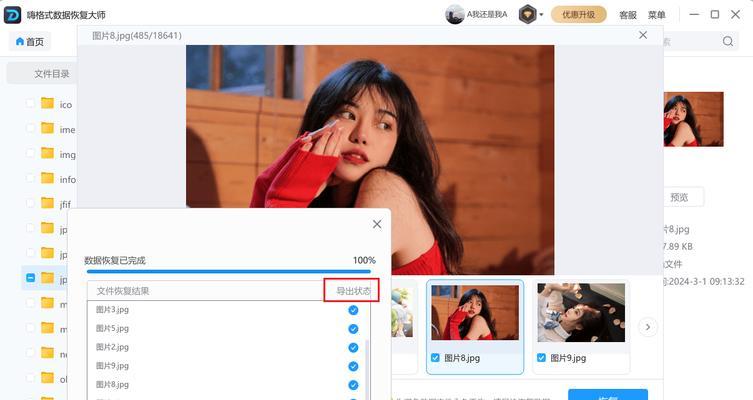Click the search magnifier icon

coord(729,41)
